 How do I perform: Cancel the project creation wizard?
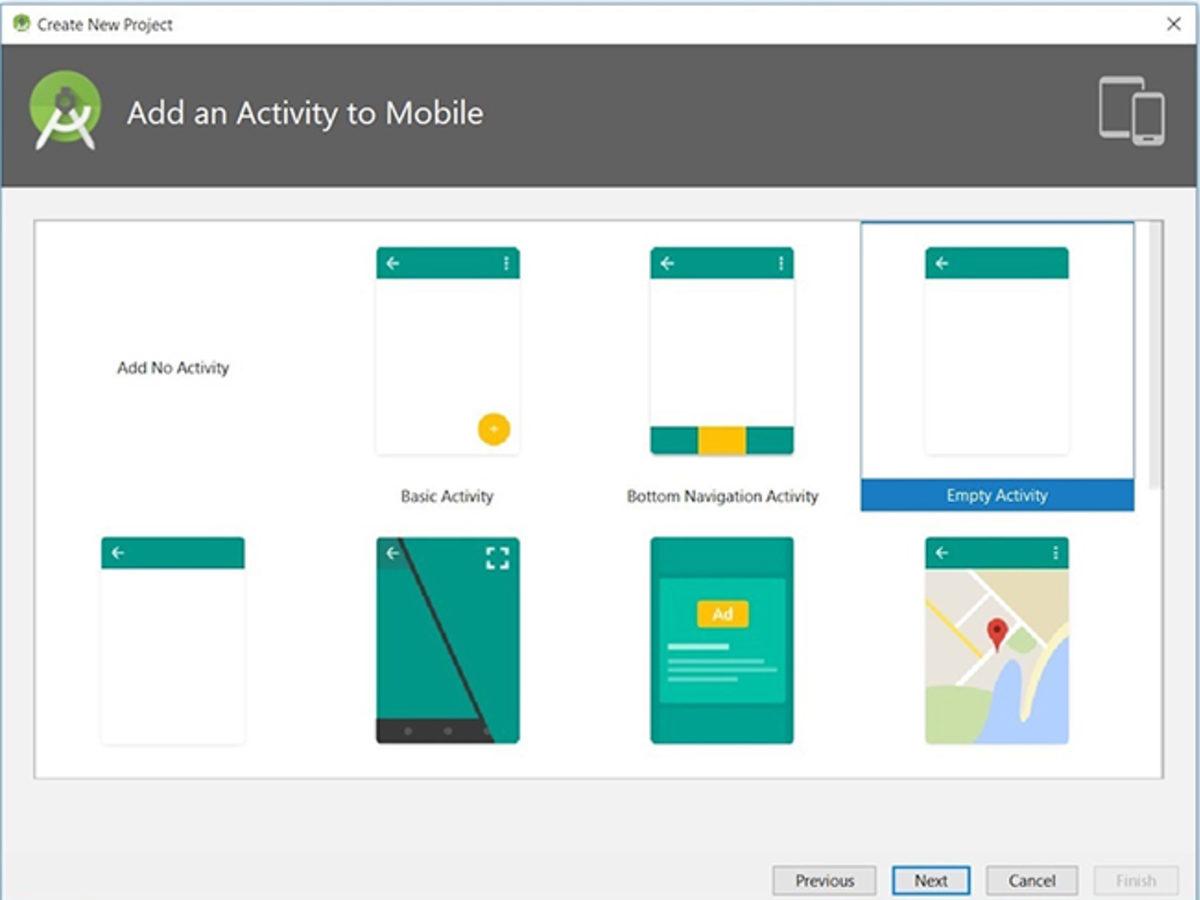point(1032,880)
